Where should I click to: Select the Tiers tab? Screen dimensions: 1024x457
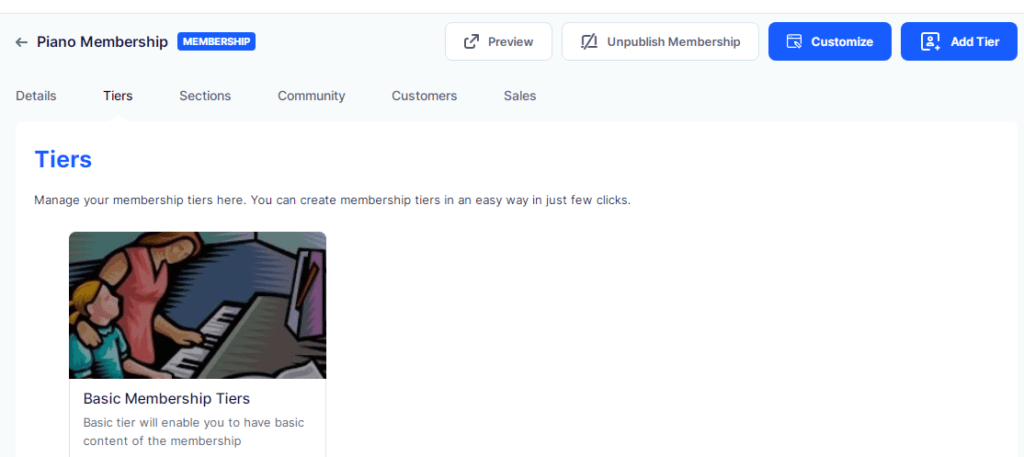coord(117,96)
